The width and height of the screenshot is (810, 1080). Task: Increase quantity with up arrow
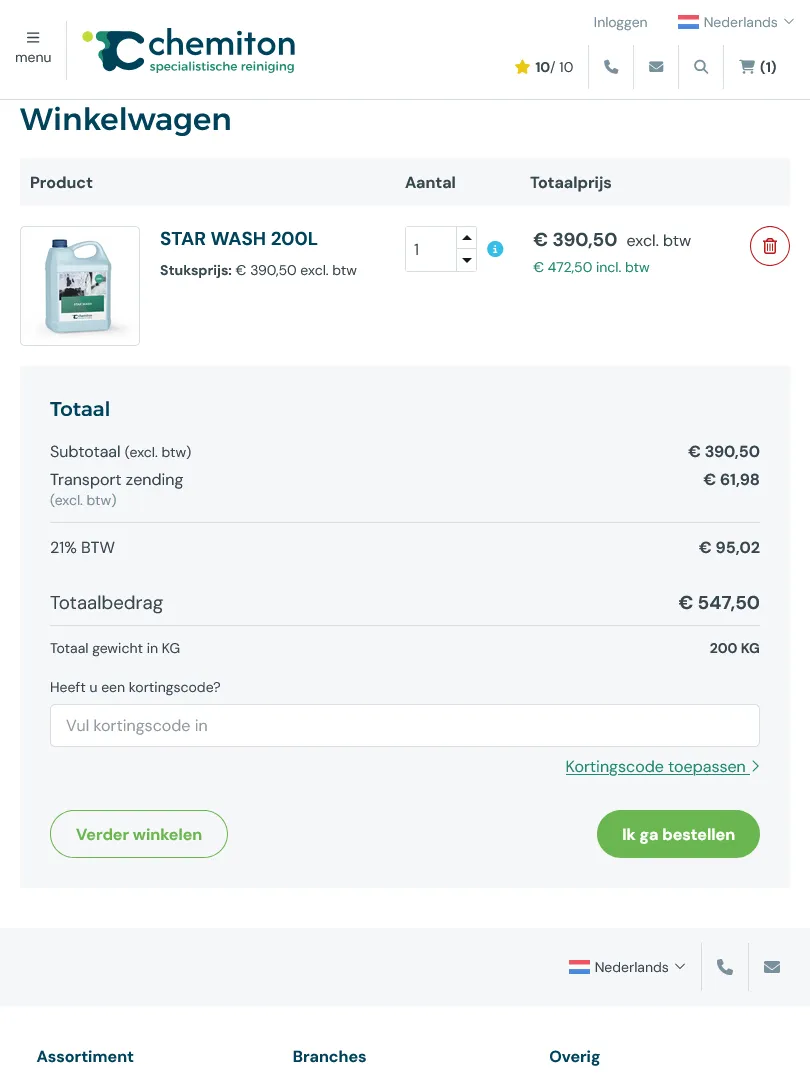click(467, 238)
